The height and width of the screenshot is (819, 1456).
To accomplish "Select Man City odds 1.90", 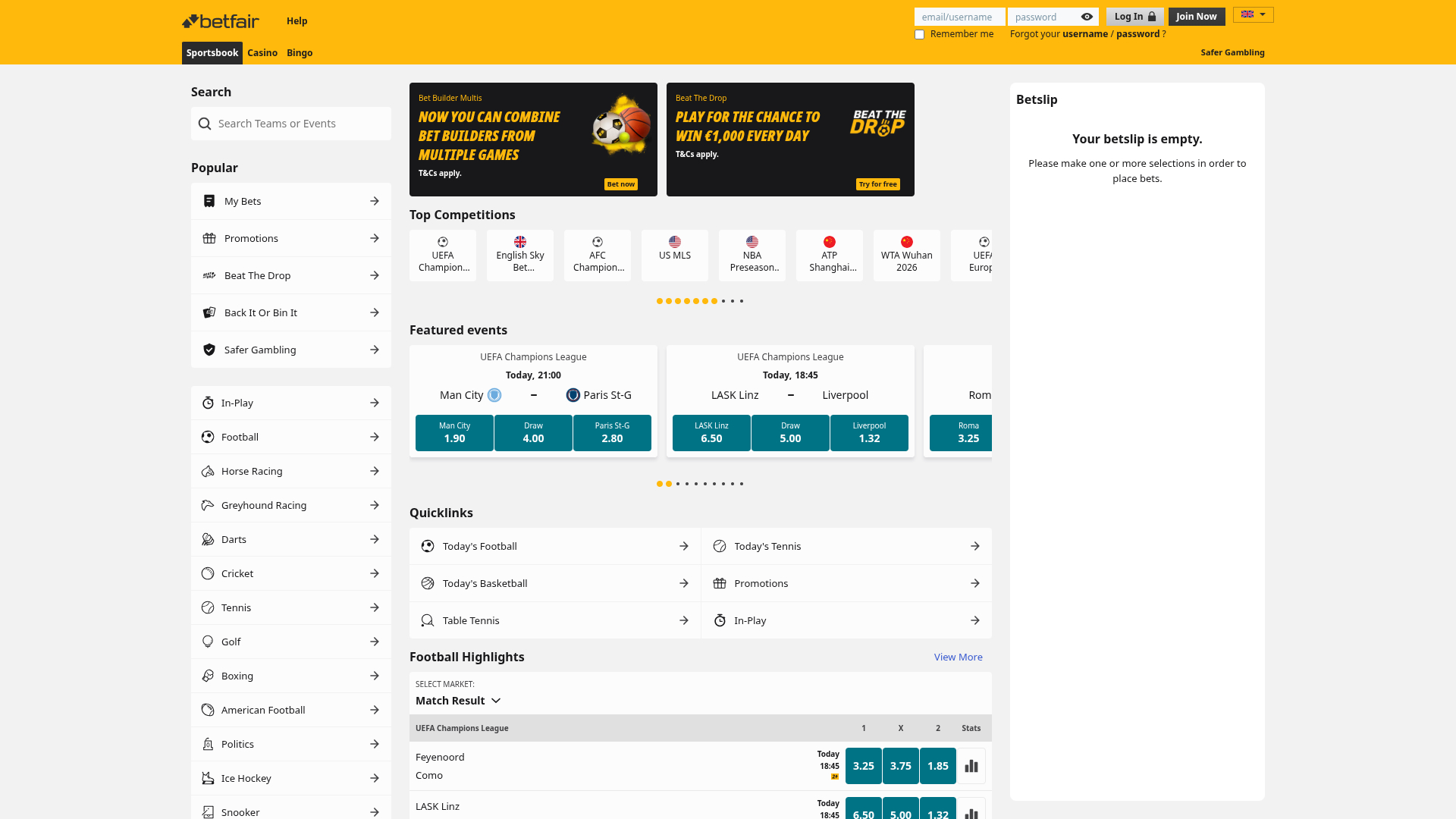I will pos(454,433).
